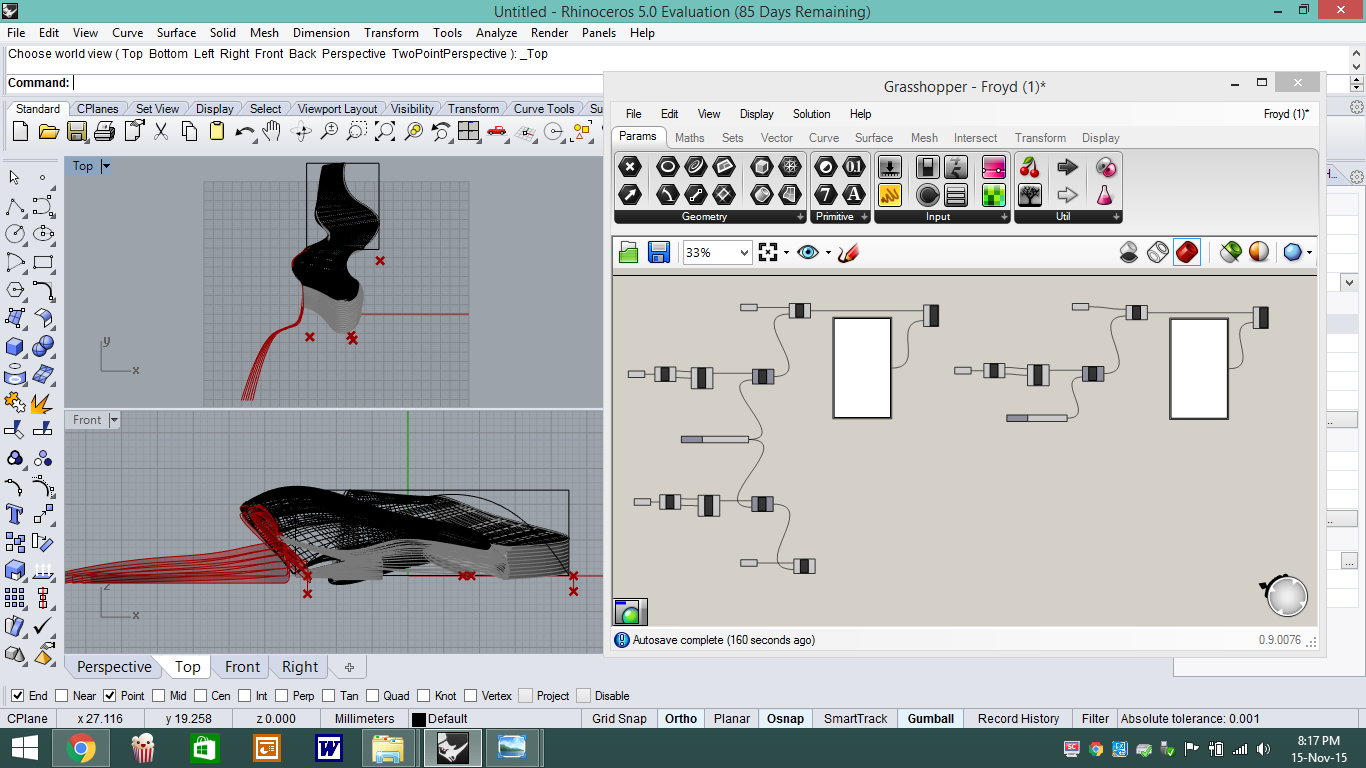
Task: Enable the Mid osnap checkbox
Action: (x=159, y=695)
